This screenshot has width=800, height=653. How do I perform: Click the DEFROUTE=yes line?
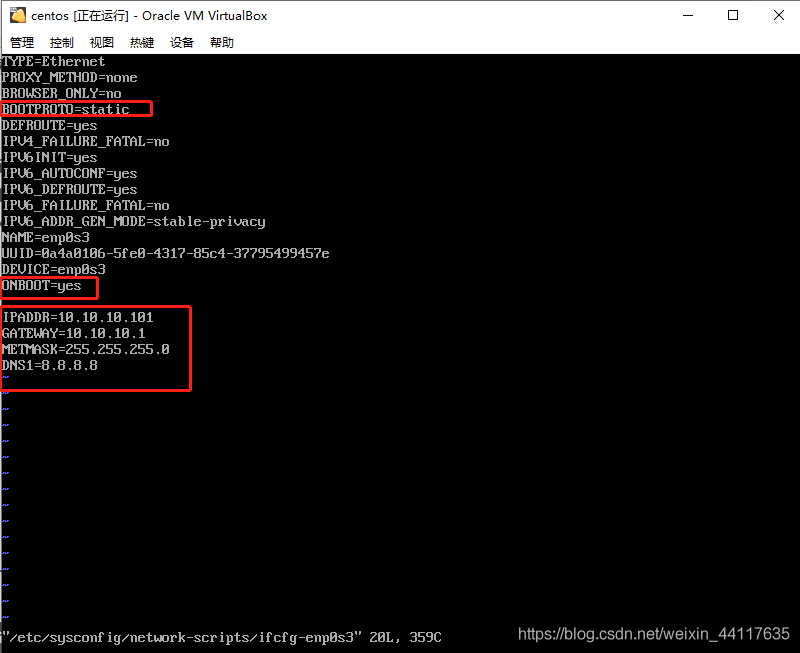click(49, 125)
